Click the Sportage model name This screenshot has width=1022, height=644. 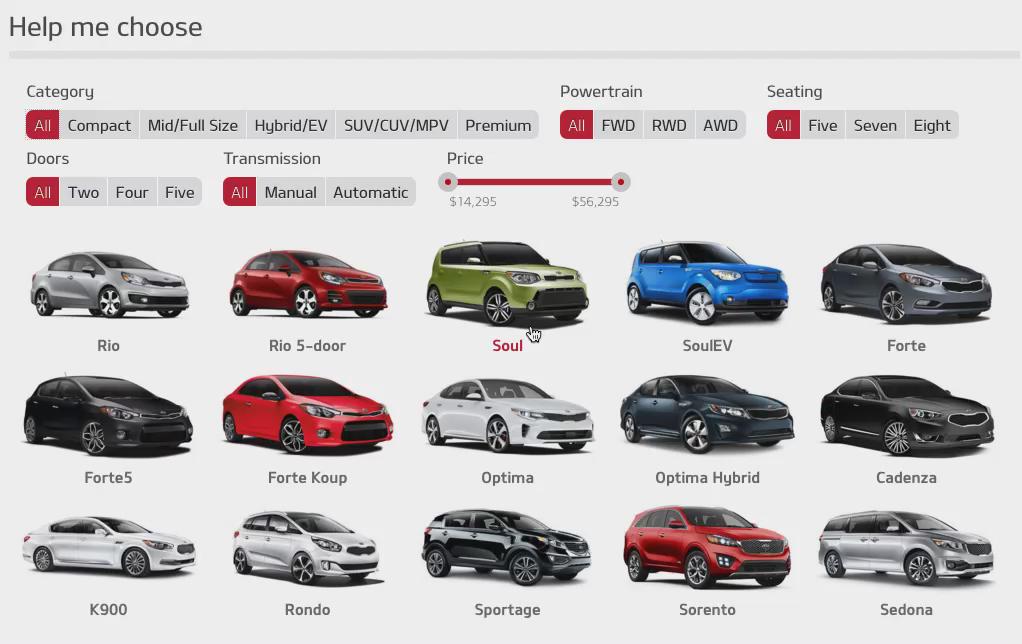pyautogui.click(x=507, y=609)
